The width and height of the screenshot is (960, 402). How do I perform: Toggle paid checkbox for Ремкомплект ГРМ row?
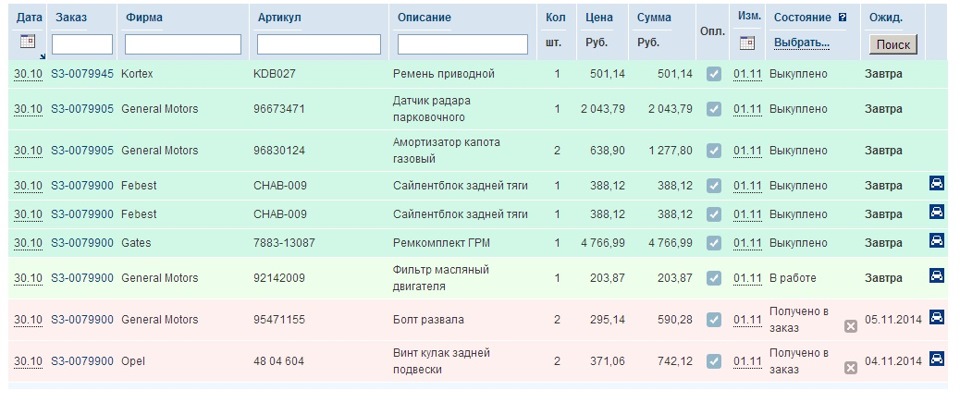tap(714, 242)
